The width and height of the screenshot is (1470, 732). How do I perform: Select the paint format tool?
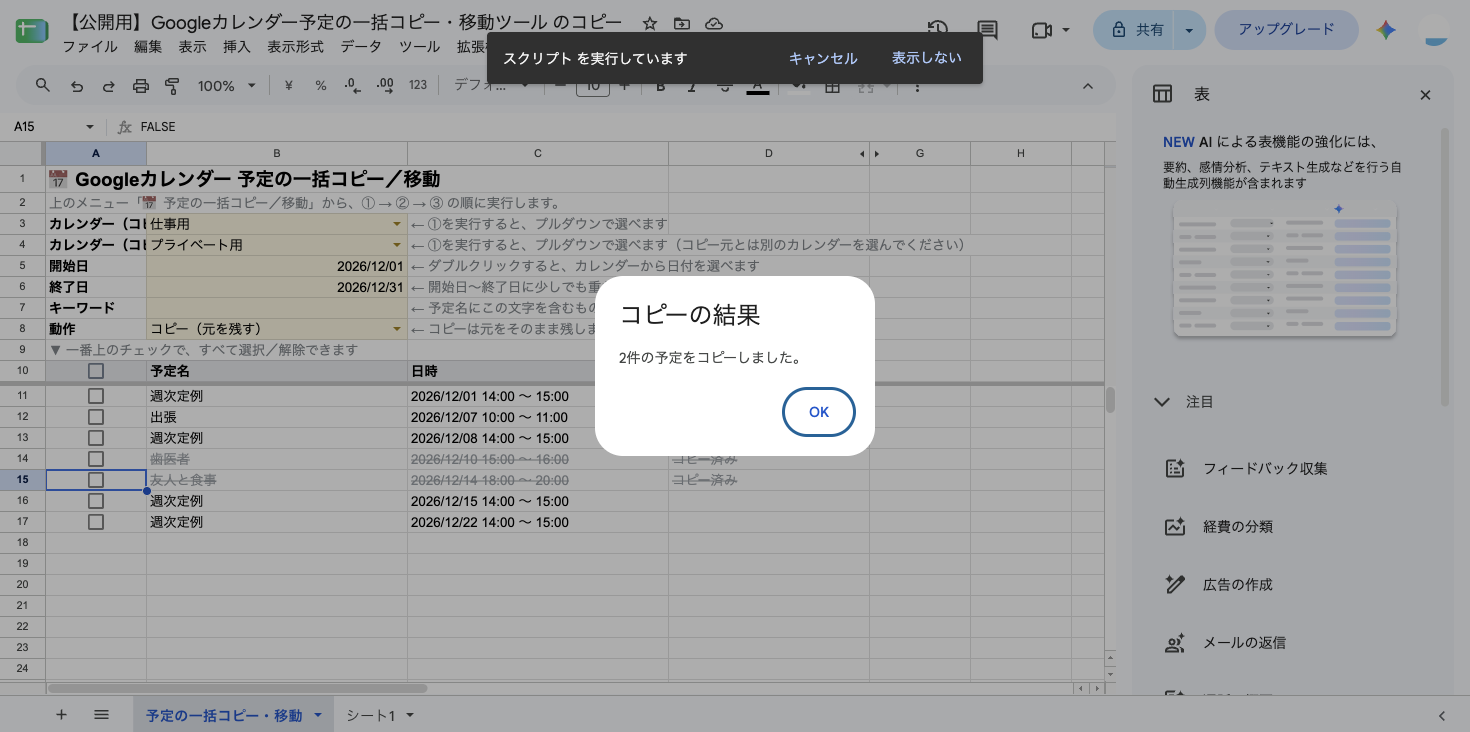point(171,86)
